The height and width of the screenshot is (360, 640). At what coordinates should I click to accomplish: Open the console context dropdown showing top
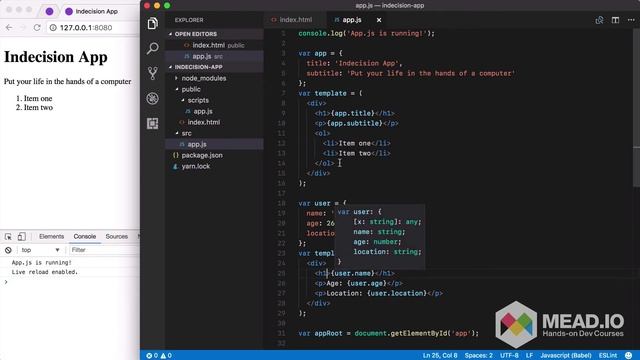(40, 250)
